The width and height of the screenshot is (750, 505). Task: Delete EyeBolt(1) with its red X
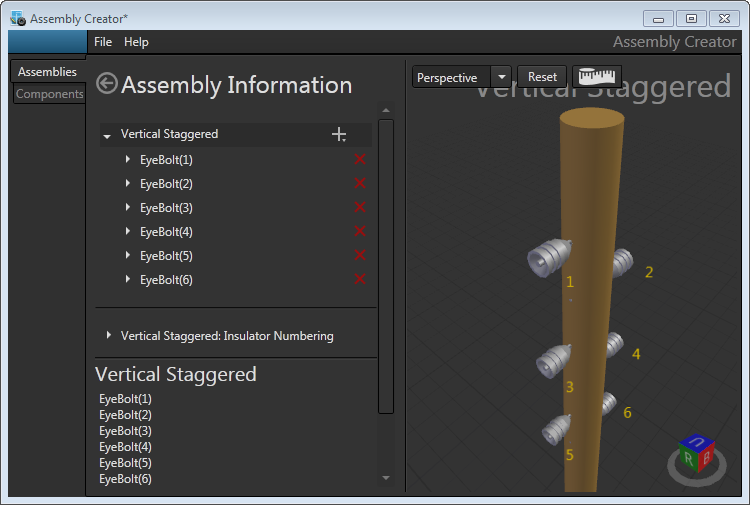[x=360, y=160]
